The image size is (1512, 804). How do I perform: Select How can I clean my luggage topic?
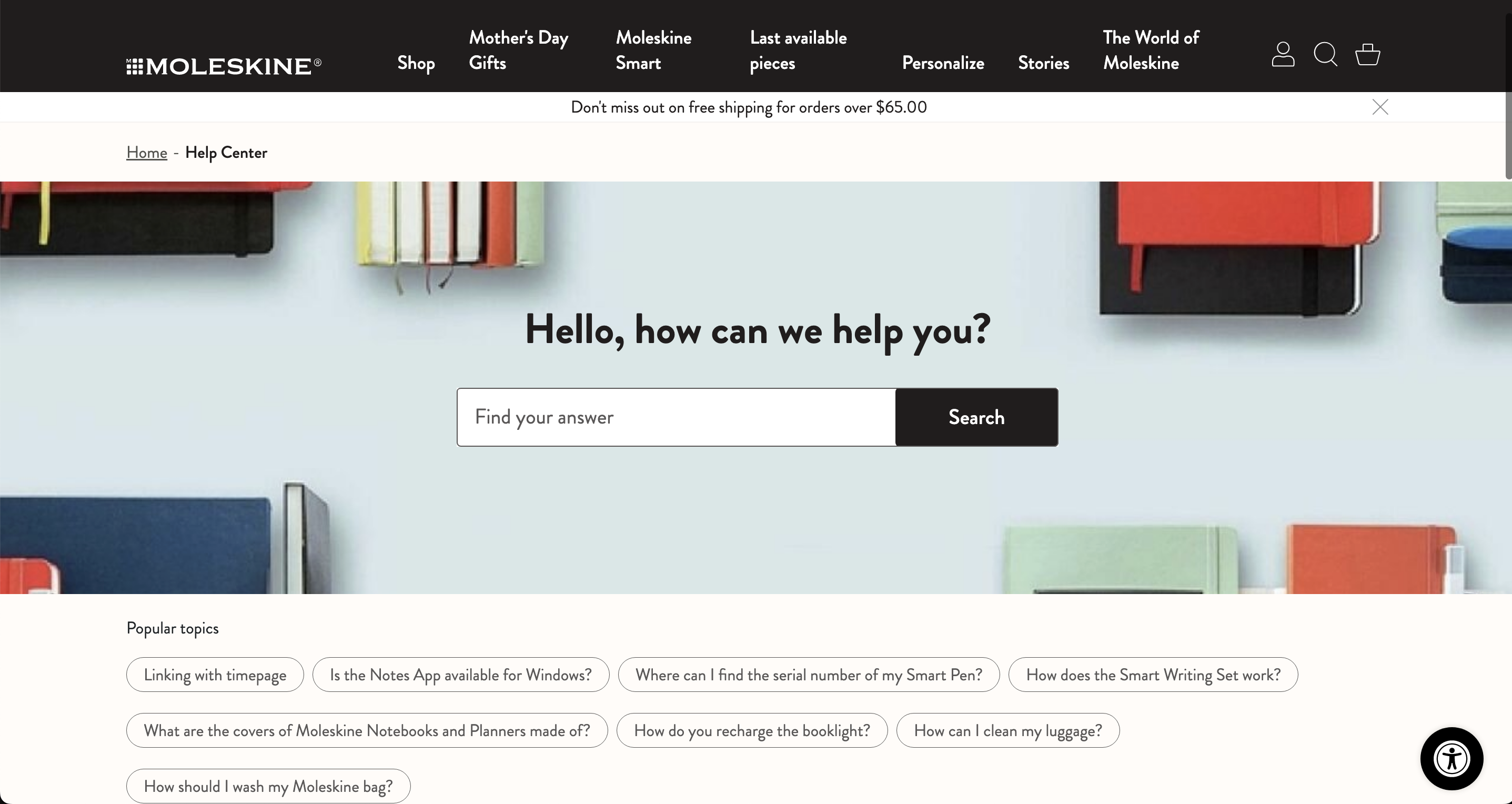pyautogui.click(x=1007, y=730)
